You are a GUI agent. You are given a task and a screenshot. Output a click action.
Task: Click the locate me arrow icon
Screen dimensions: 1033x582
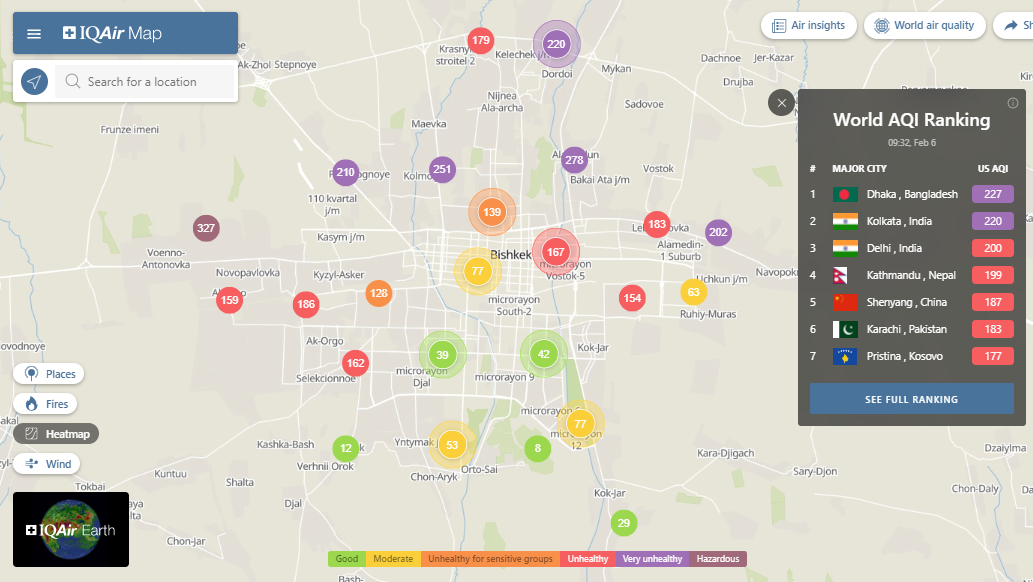35,82
